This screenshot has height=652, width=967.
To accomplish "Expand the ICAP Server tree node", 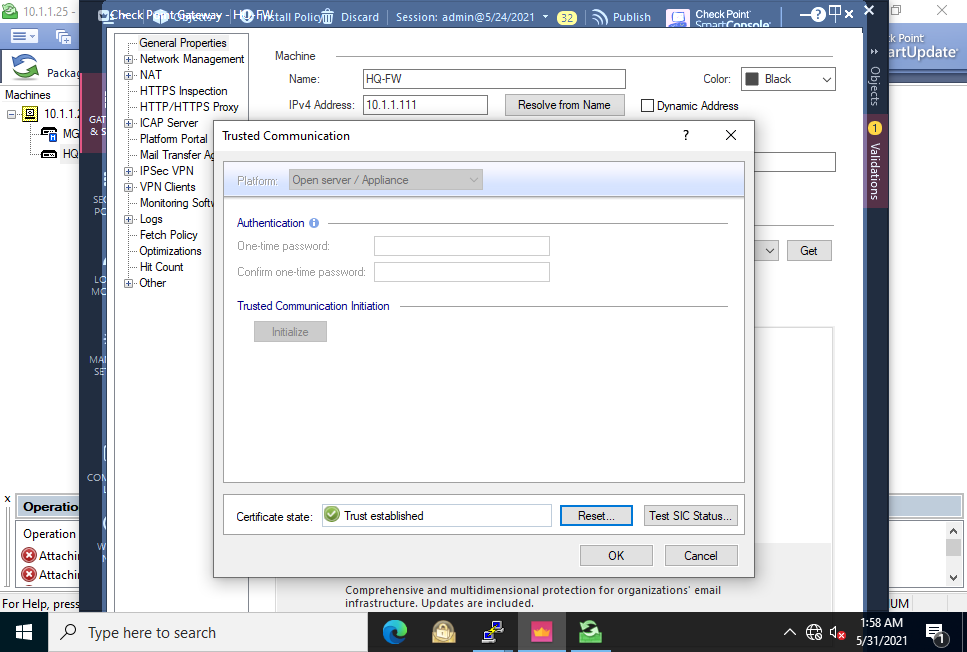I will pyautogui.click(x=128, y=123).
